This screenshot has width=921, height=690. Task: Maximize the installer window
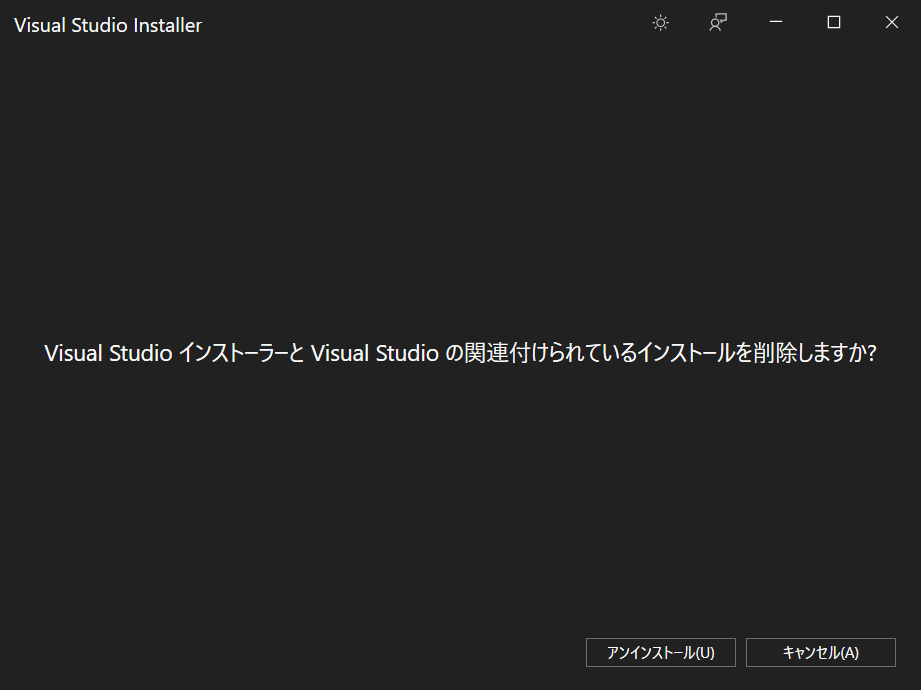pyautogui.click(x=833, y=22)
